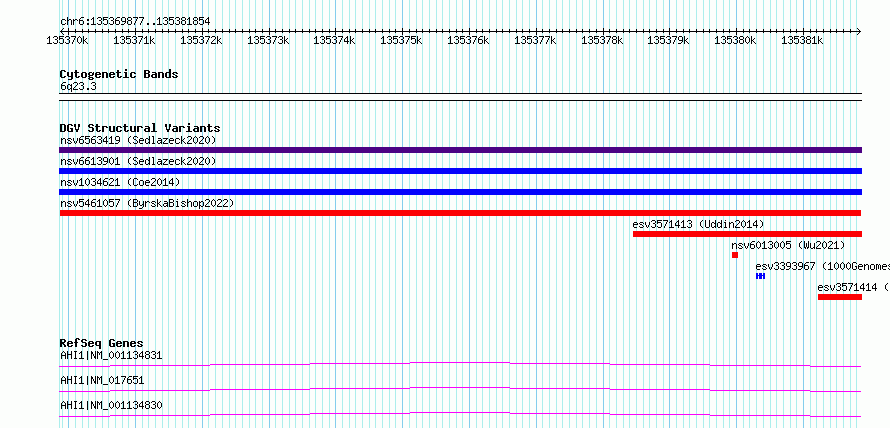Click the 135374k ruler tick label

tap(334, 40)
